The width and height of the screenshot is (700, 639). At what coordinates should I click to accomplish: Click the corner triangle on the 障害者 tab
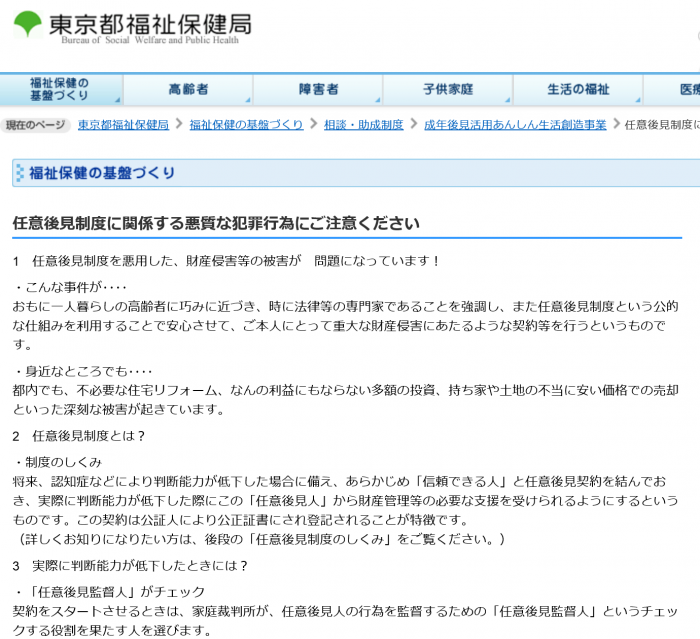[x=377, y=100]
